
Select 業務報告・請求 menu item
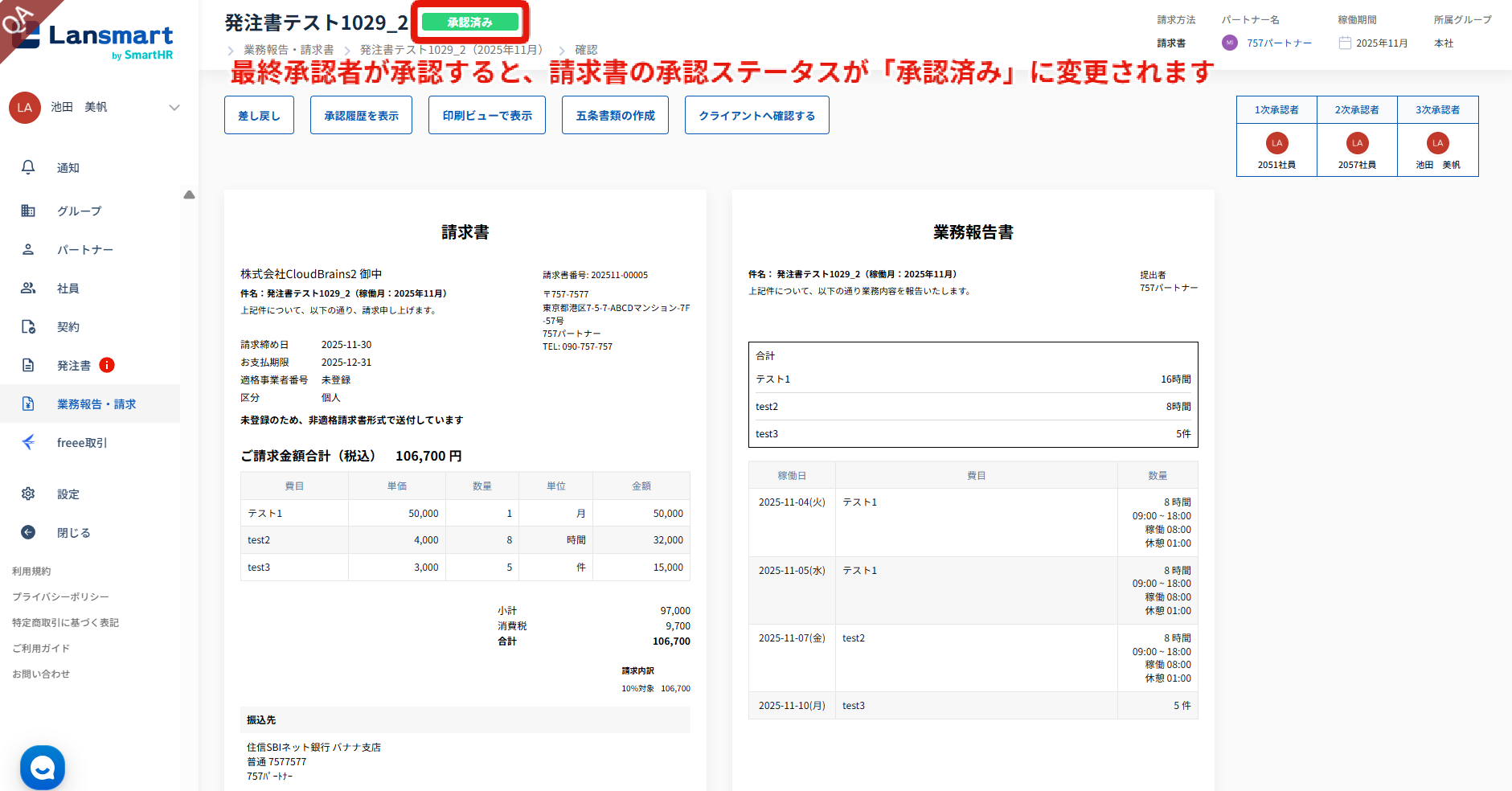point(96,404)
